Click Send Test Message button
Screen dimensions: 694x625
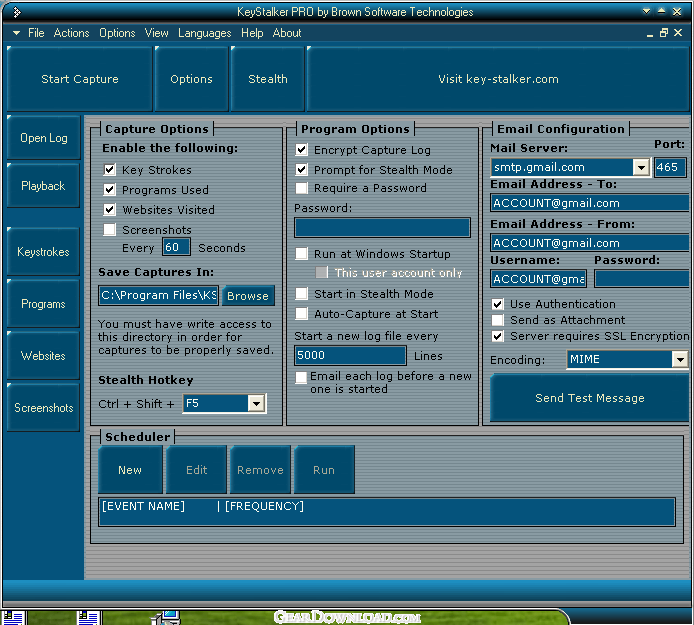(x=590, y=398)
